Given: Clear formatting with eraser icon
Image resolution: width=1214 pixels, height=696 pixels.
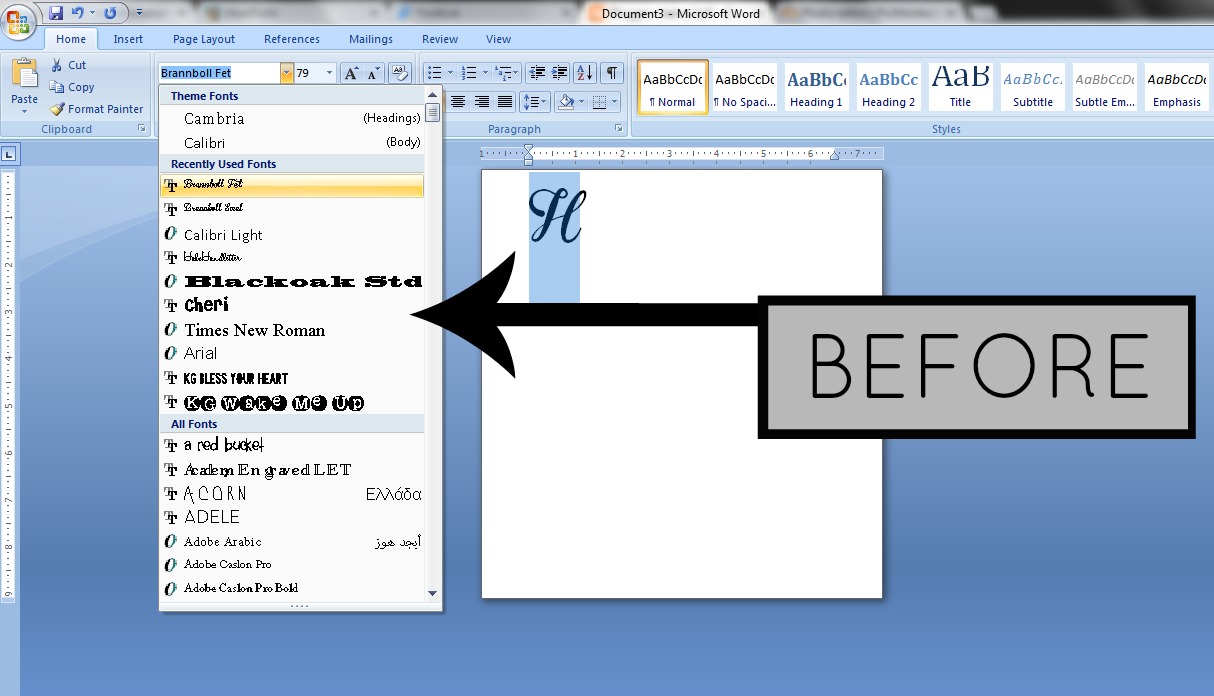Looking at the screenshot, I should pos(399,73).
